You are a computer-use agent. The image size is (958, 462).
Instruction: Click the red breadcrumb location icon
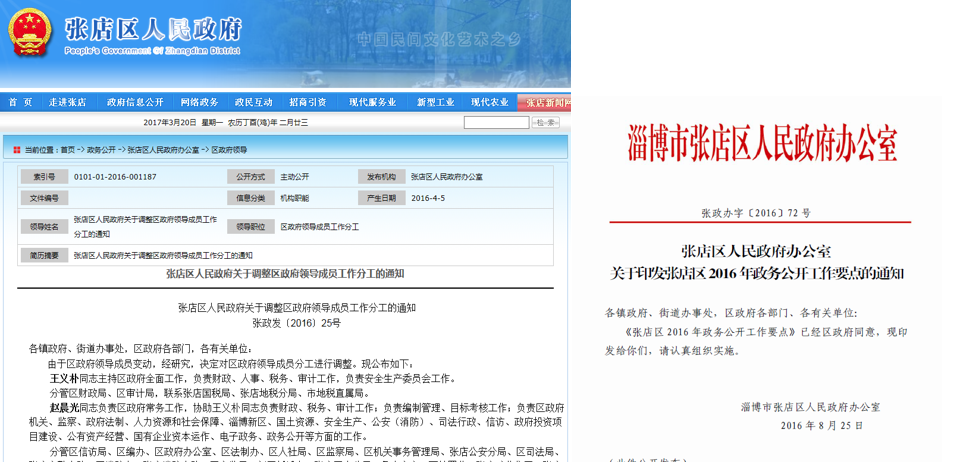coord(17,149)
